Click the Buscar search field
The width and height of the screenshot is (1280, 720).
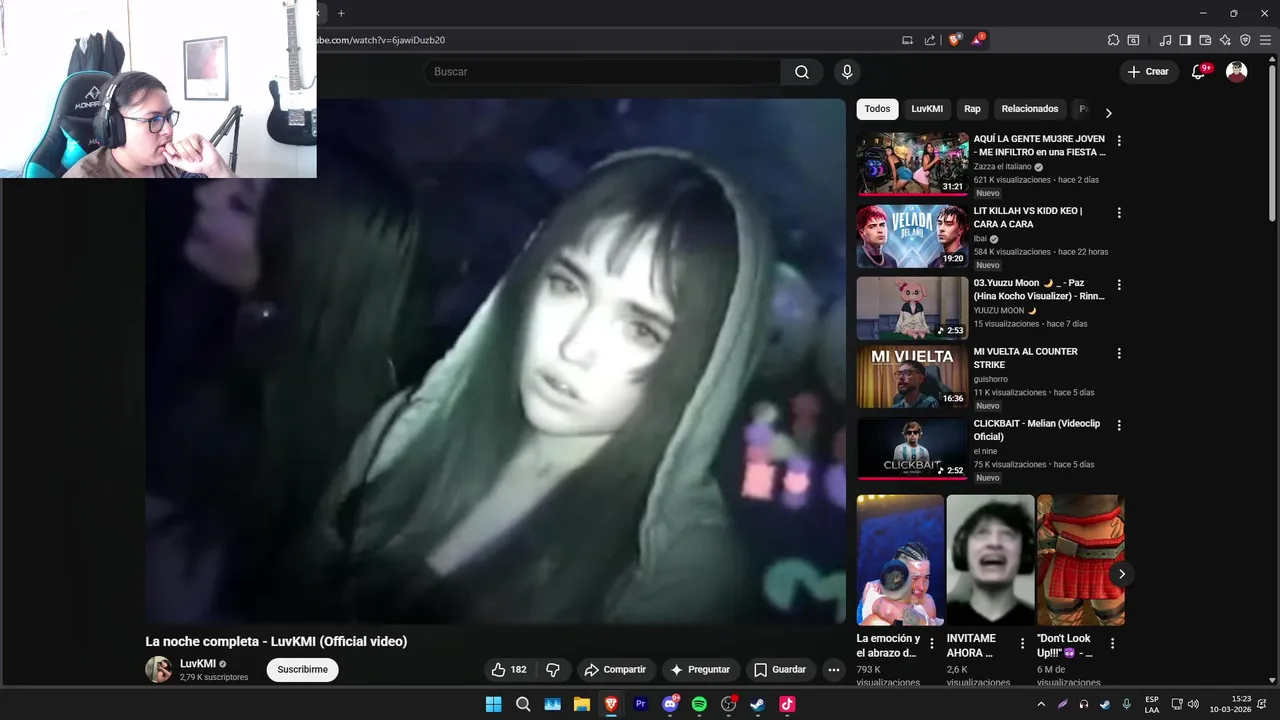(x=603, y=72)
